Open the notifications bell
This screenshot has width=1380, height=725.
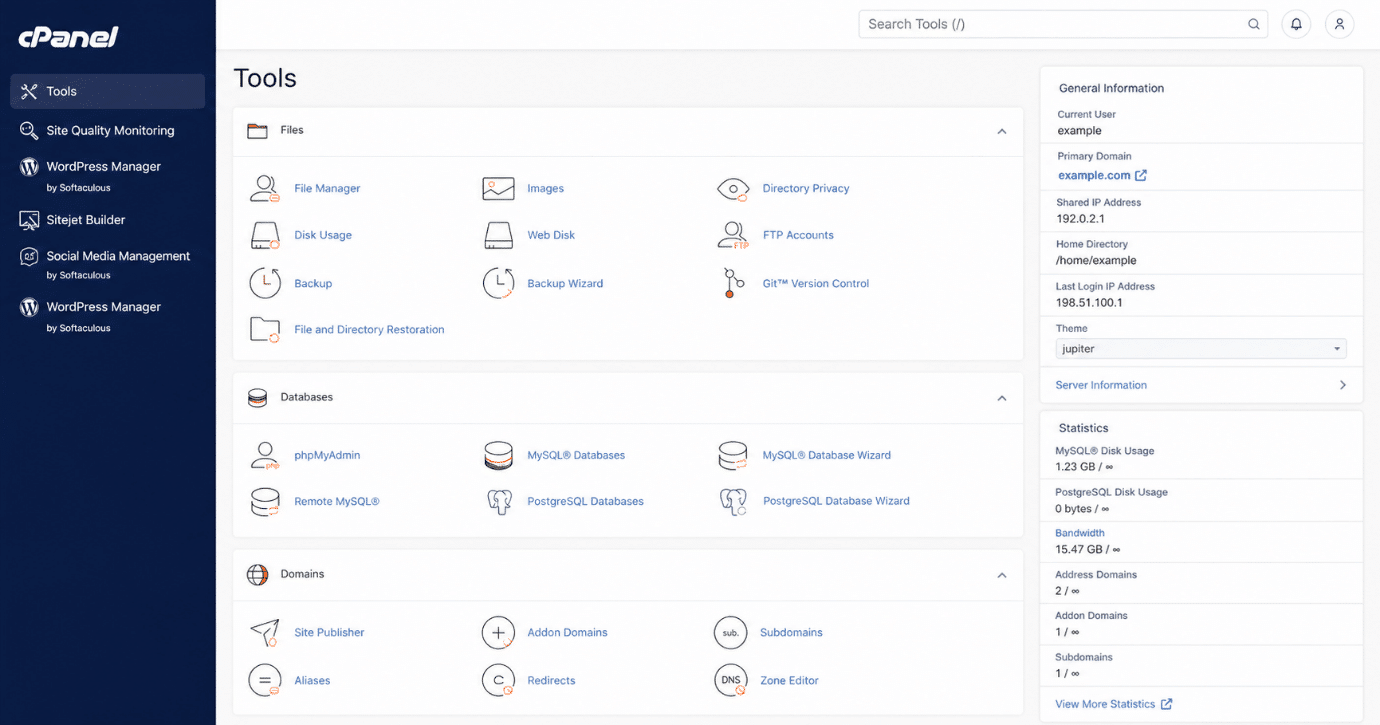[x=1296, y=24]
